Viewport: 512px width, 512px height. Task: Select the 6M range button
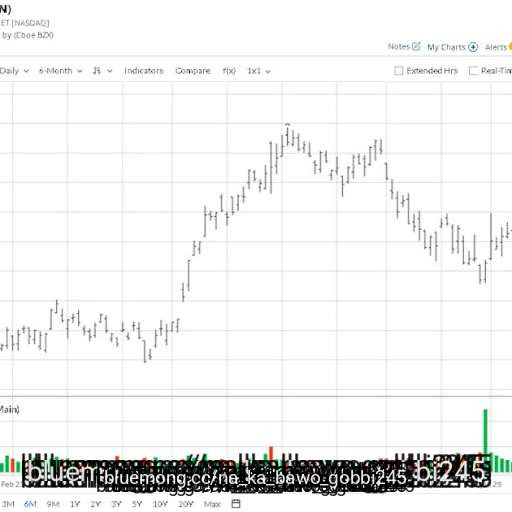tap(30, 504)
